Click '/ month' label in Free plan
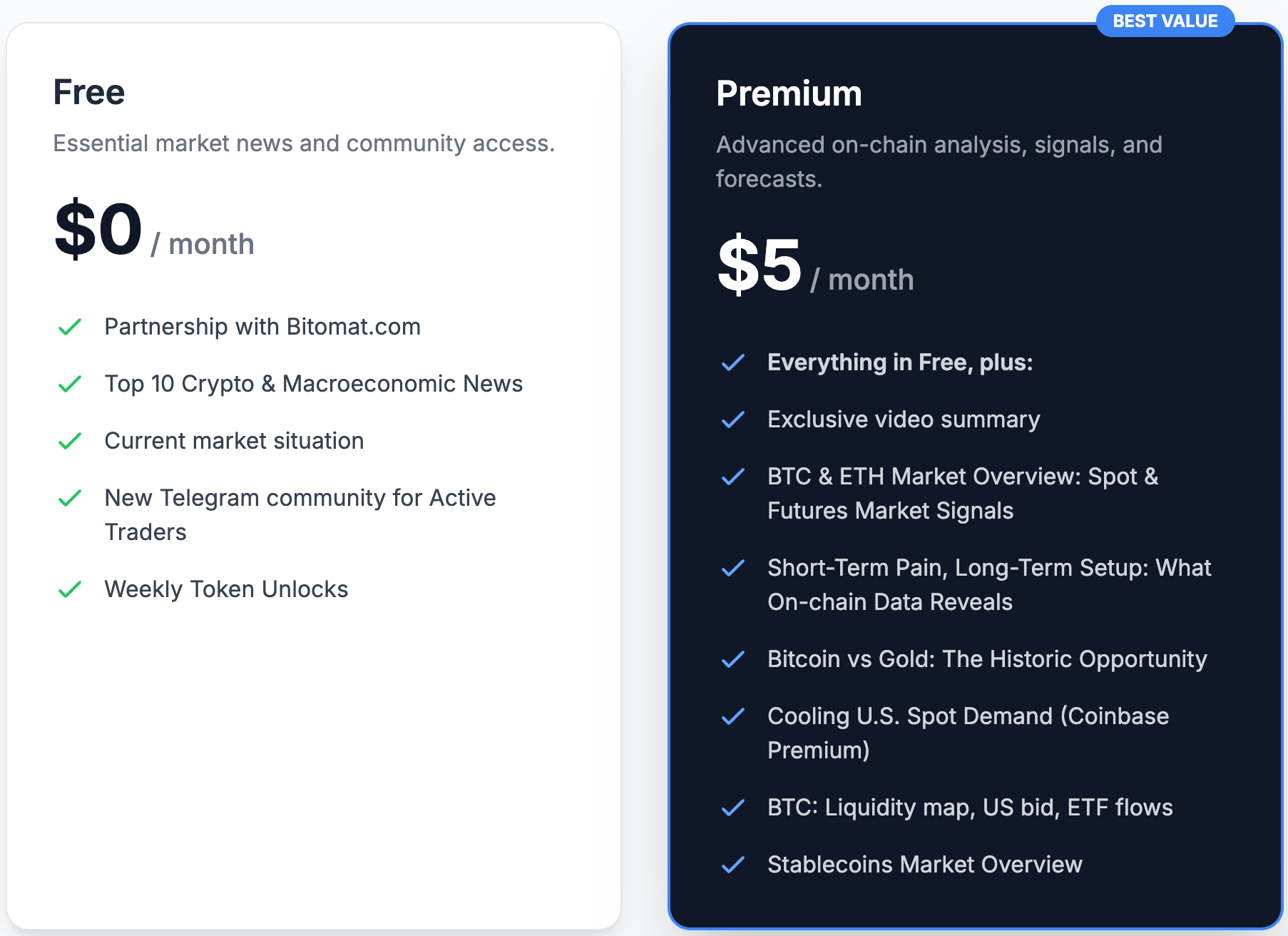This screenshot has width=1288, height=936. 203,244
